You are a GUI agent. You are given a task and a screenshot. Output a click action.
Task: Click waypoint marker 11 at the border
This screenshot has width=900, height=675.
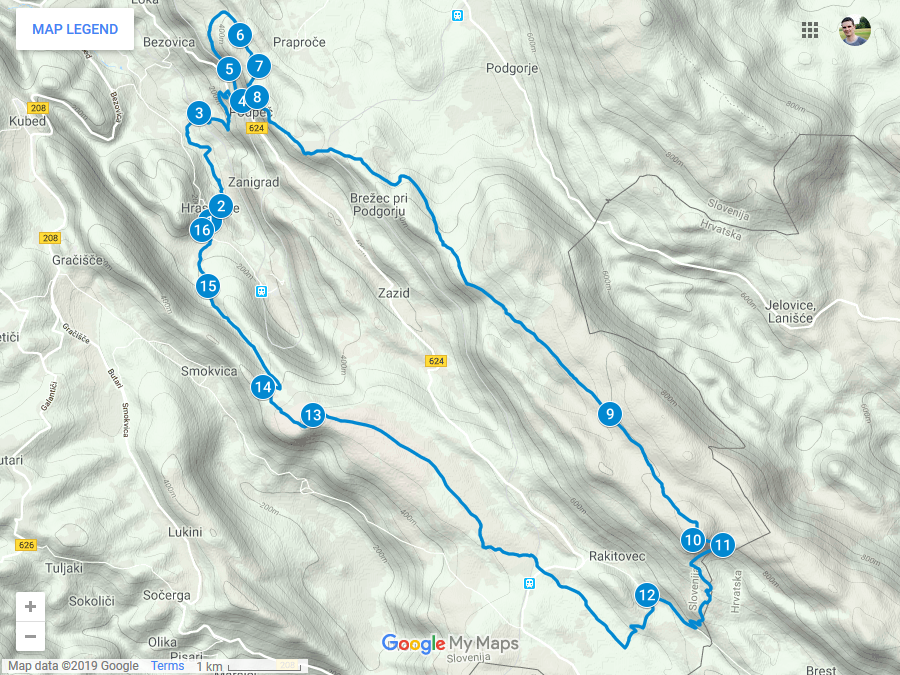coord(723,545)
